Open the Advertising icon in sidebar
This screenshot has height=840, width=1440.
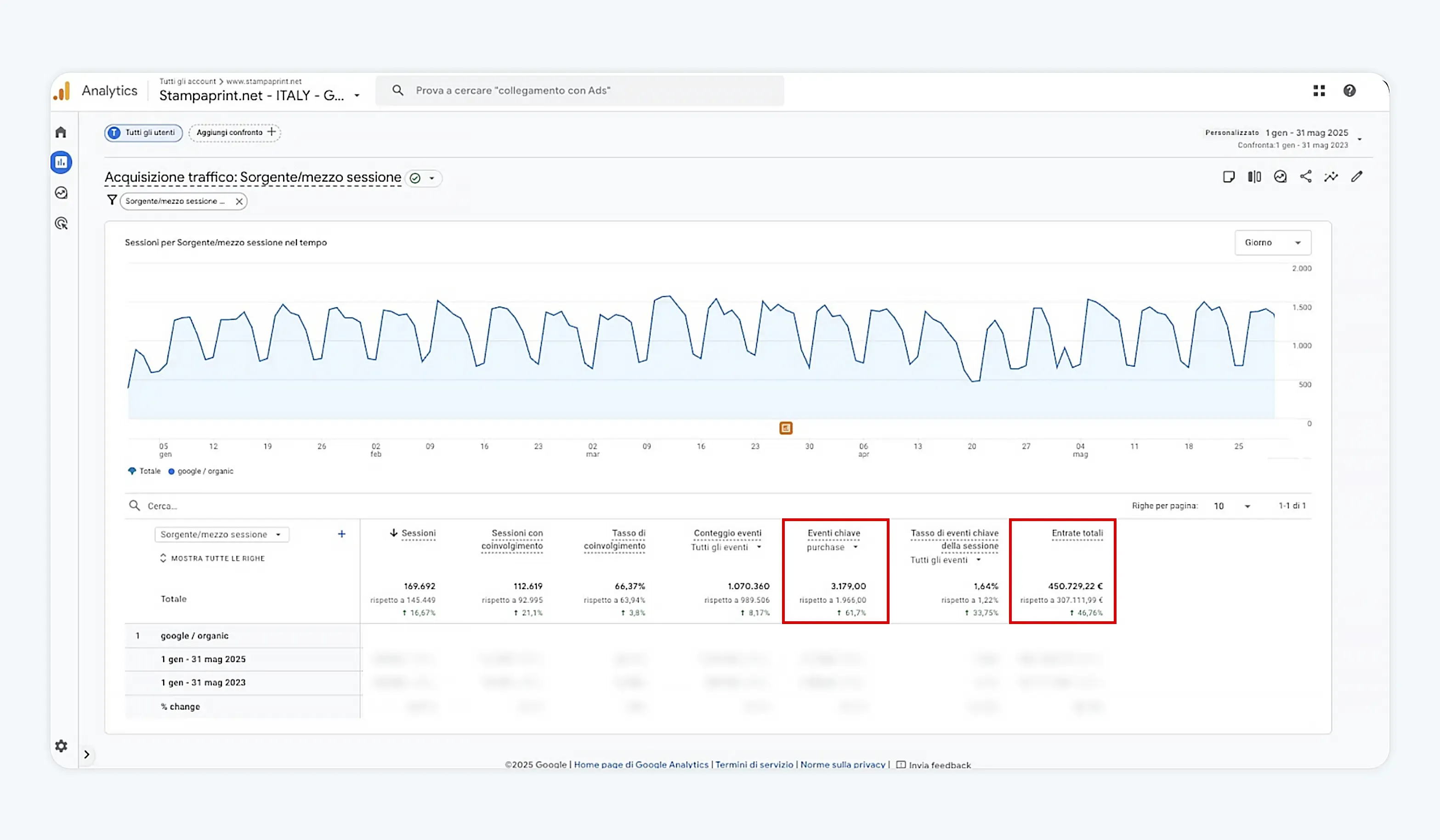[x=61, y=223]
